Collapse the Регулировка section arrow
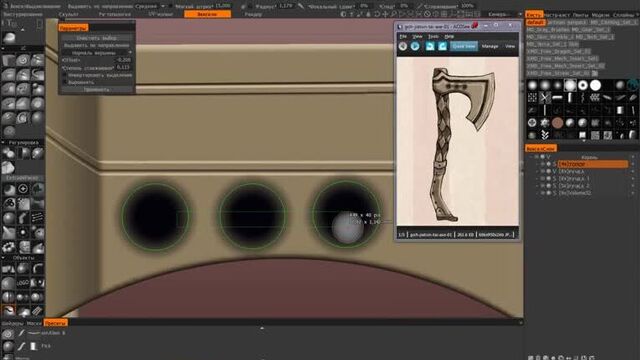The width and height of the screenshot is (640, 360). [3, 142]
